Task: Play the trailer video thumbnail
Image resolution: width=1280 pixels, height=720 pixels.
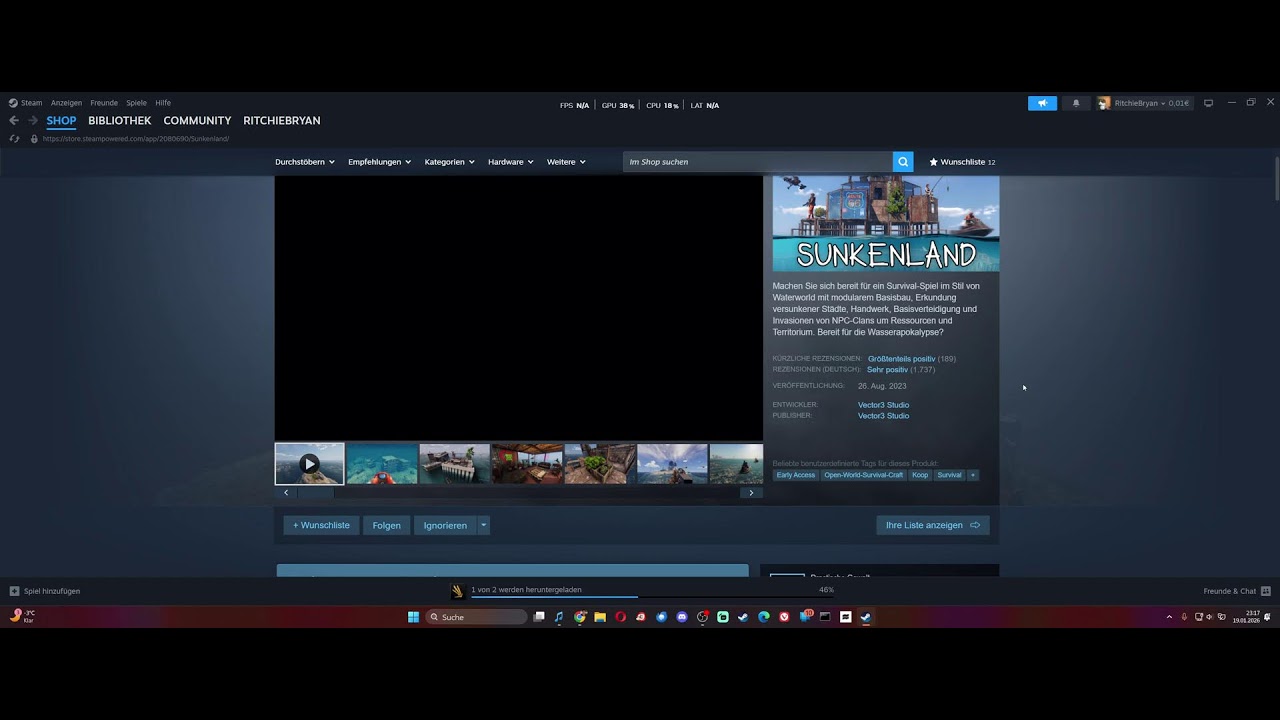Action: coord(310,464)
